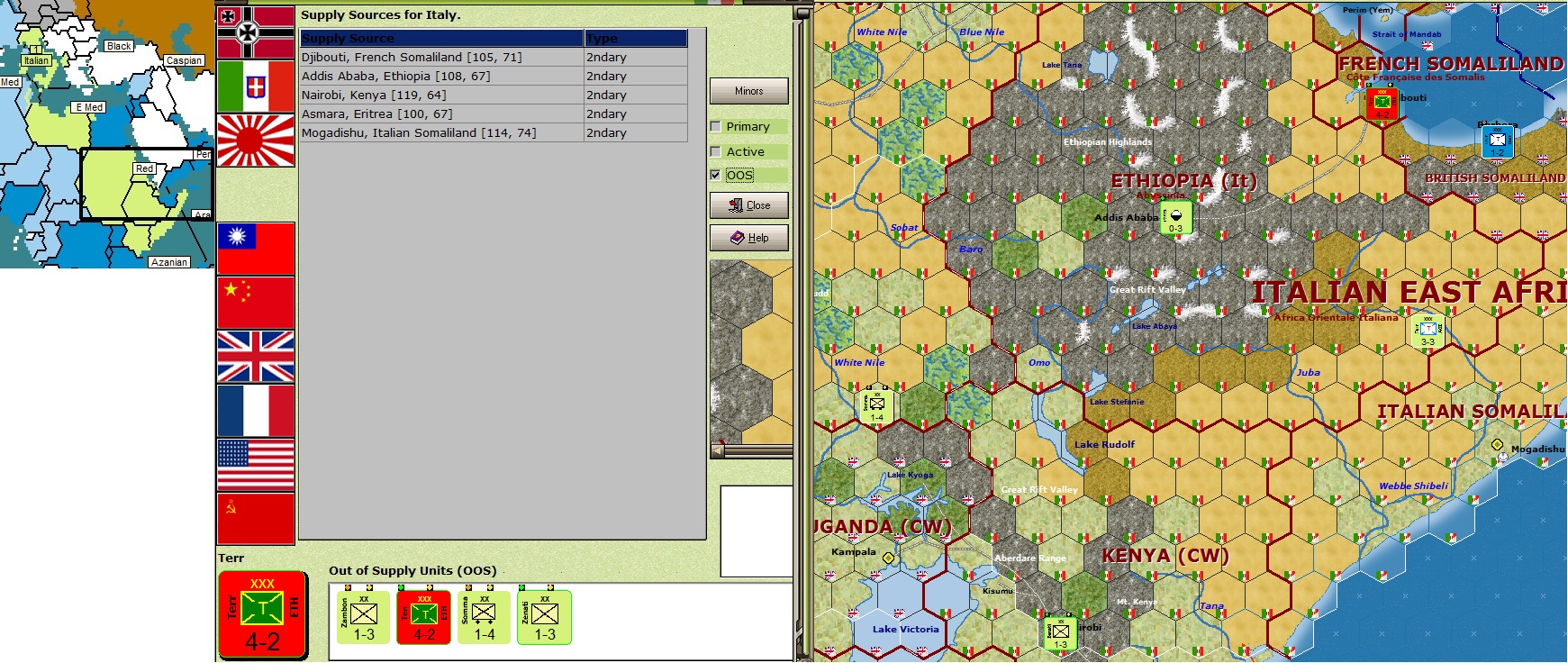This screenshot has height=663, width=1568.
Task: Click the FRENCH SOMALILAND label on map
Action: click(x=1451, y=64)
